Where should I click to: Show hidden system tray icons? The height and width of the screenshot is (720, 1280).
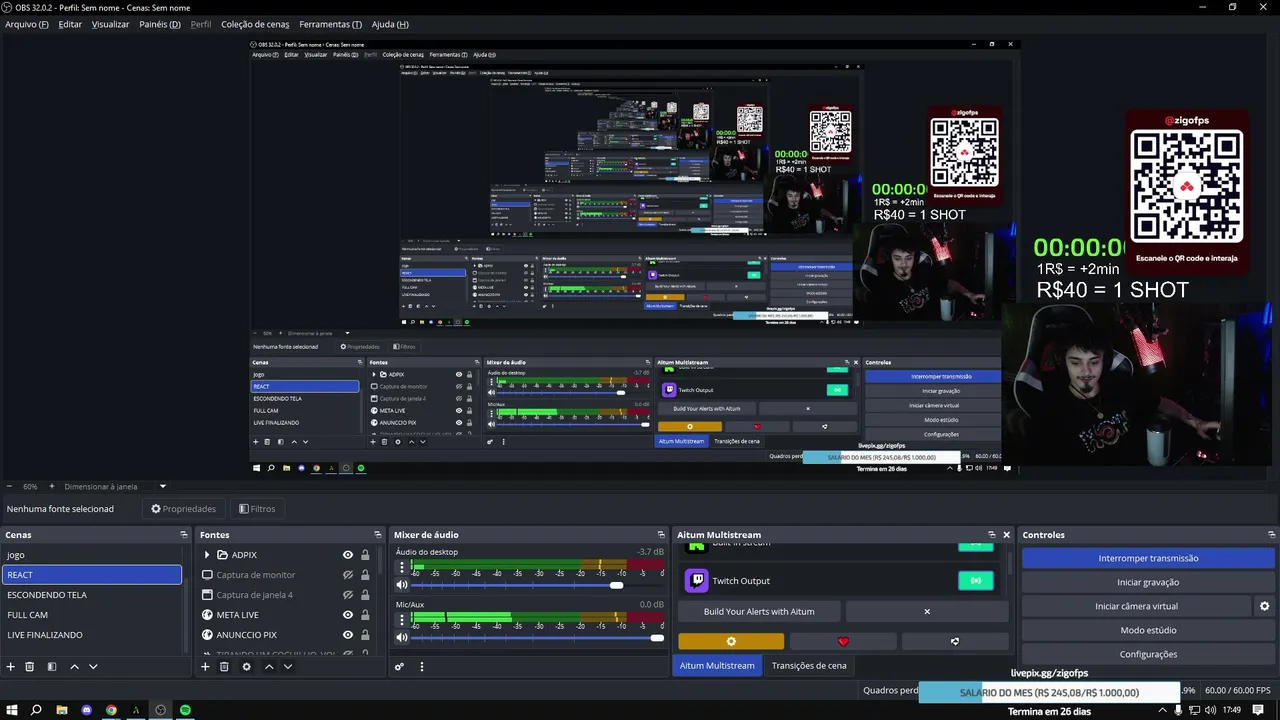(1162, 710)
